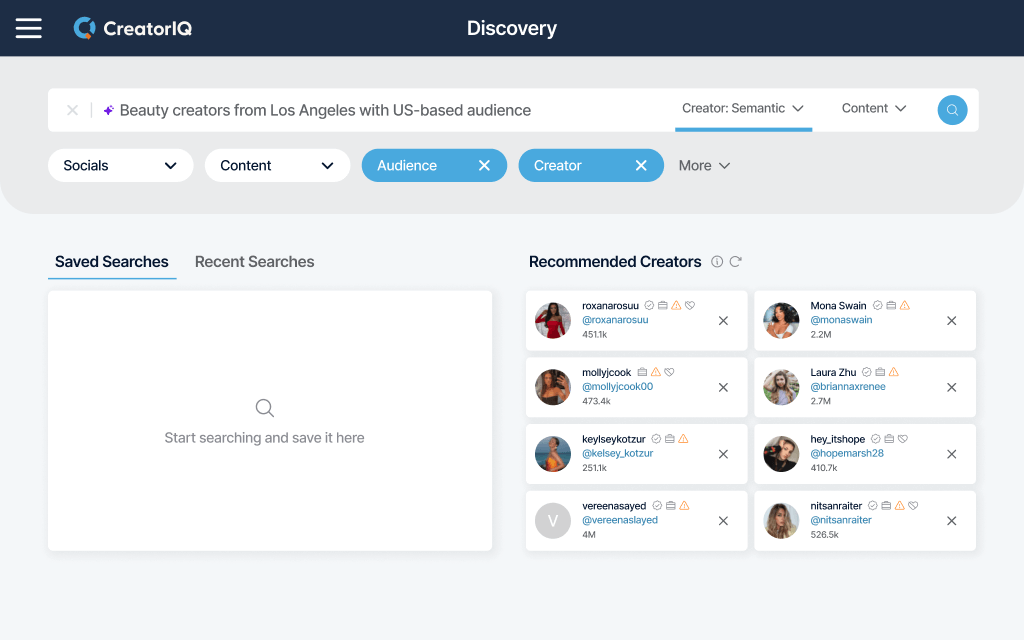Open the Socials filter dropdown
The image size is (1024, 640).
[120, 165]
